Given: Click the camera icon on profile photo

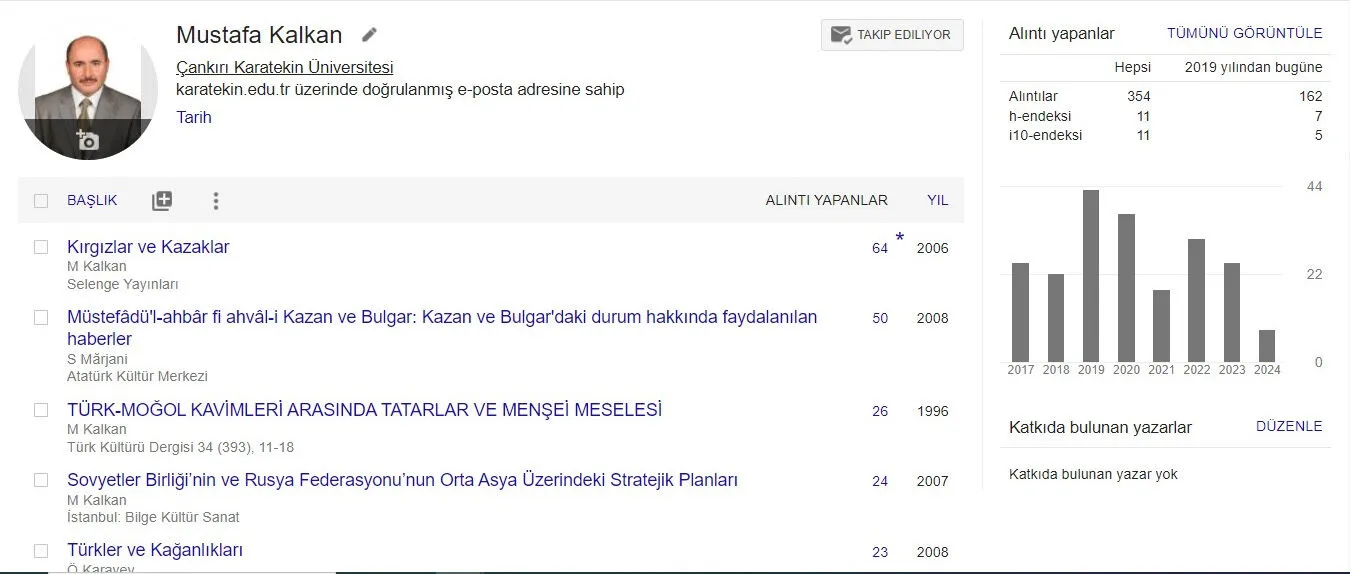Looking at the screenshot, I should [88, 141].
